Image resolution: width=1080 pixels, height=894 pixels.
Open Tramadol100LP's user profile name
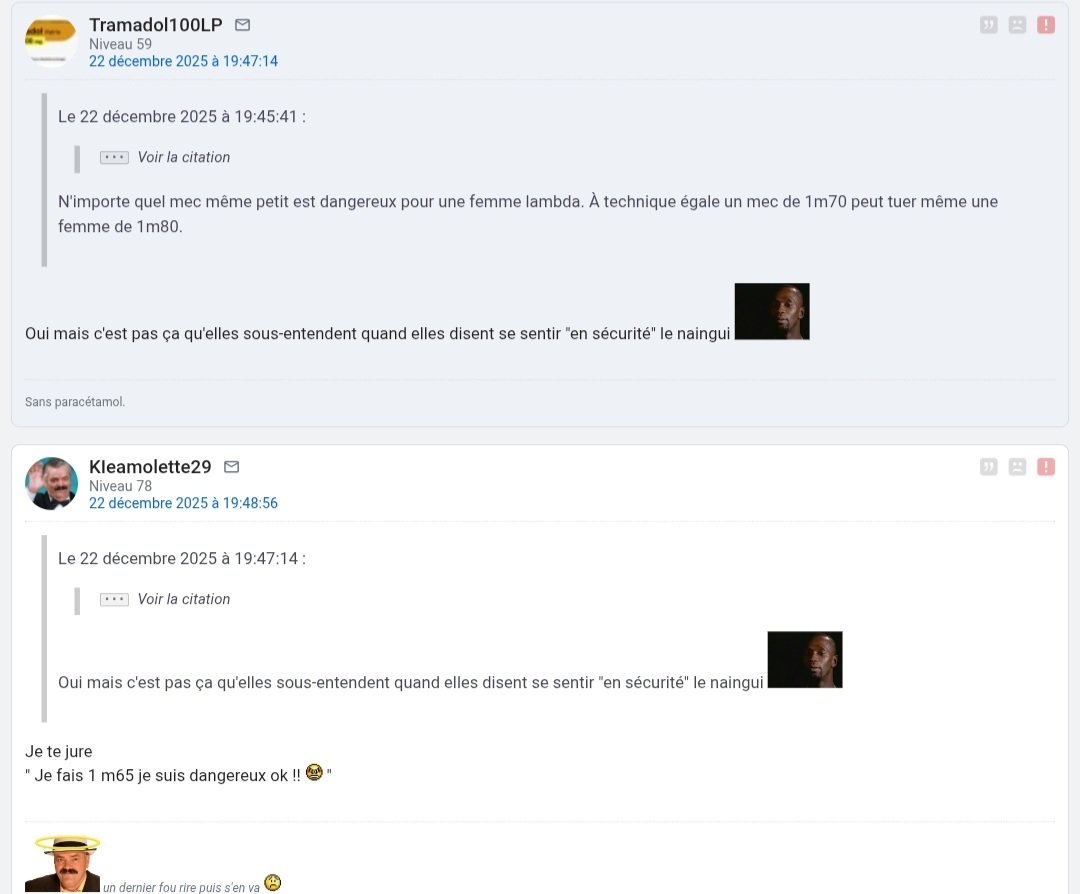point(156,25)
